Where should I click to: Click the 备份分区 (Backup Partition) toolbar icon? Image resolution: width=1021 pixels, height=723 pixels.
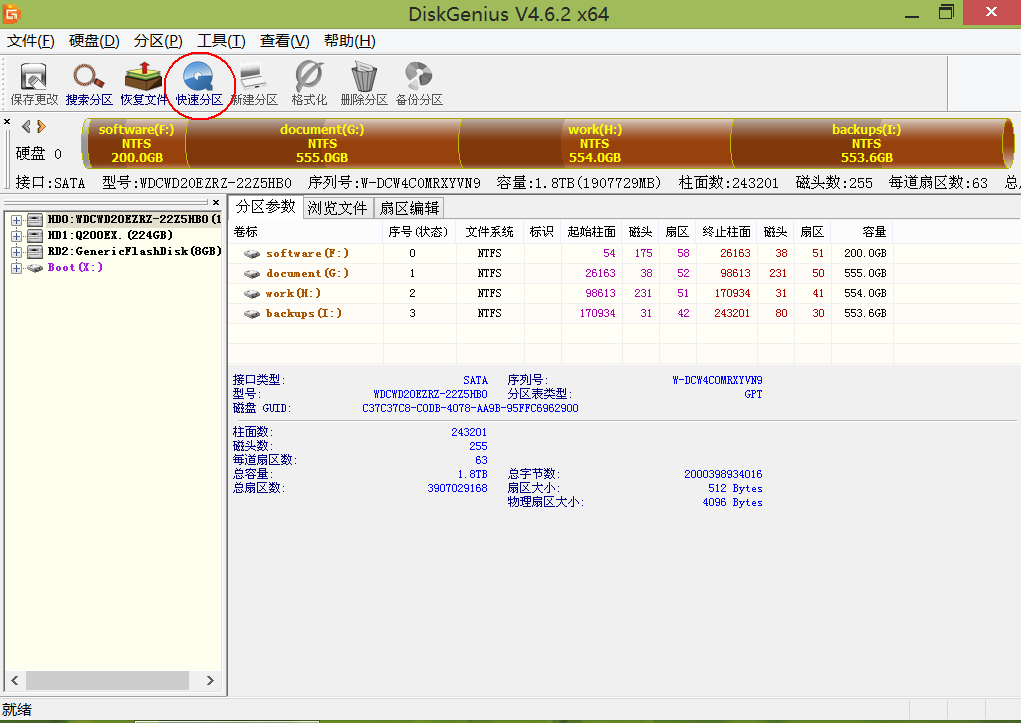[419, 83]
